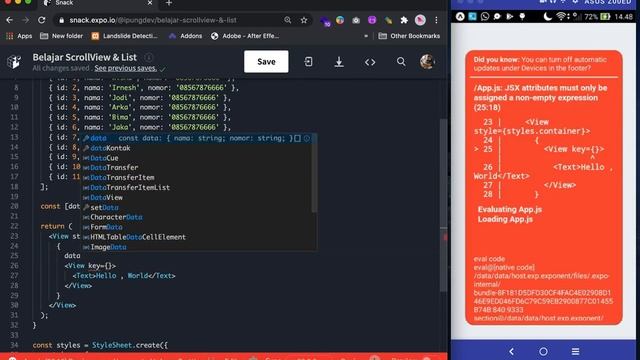Open the Landslide Detecti... bookmark
Screen dimensions: 640x360
pos(124,36)
